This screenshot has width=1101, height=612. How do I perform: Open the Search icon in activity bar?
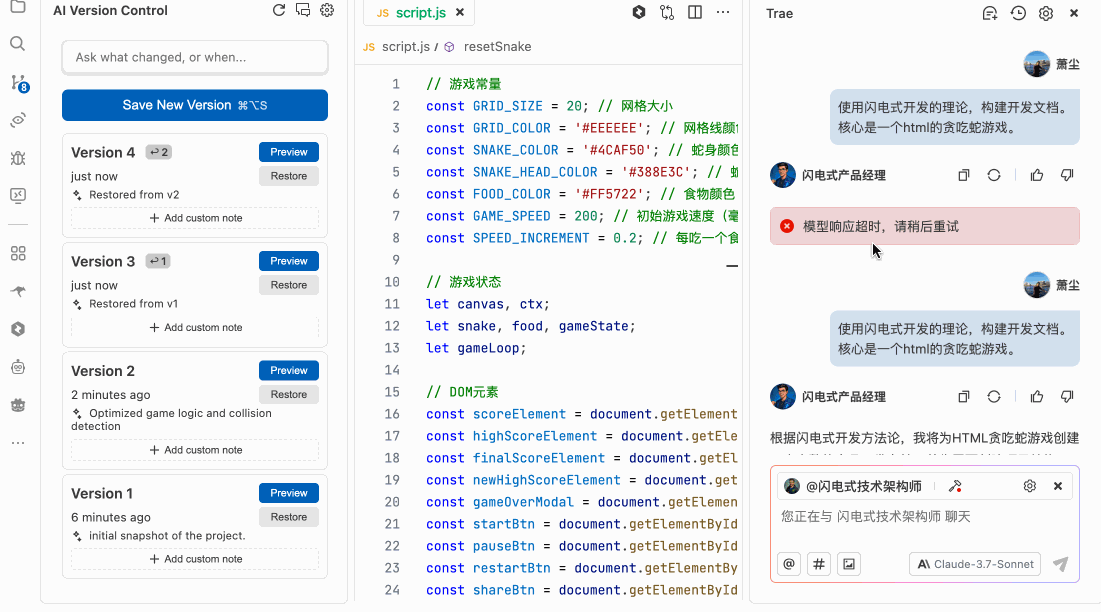18,44
